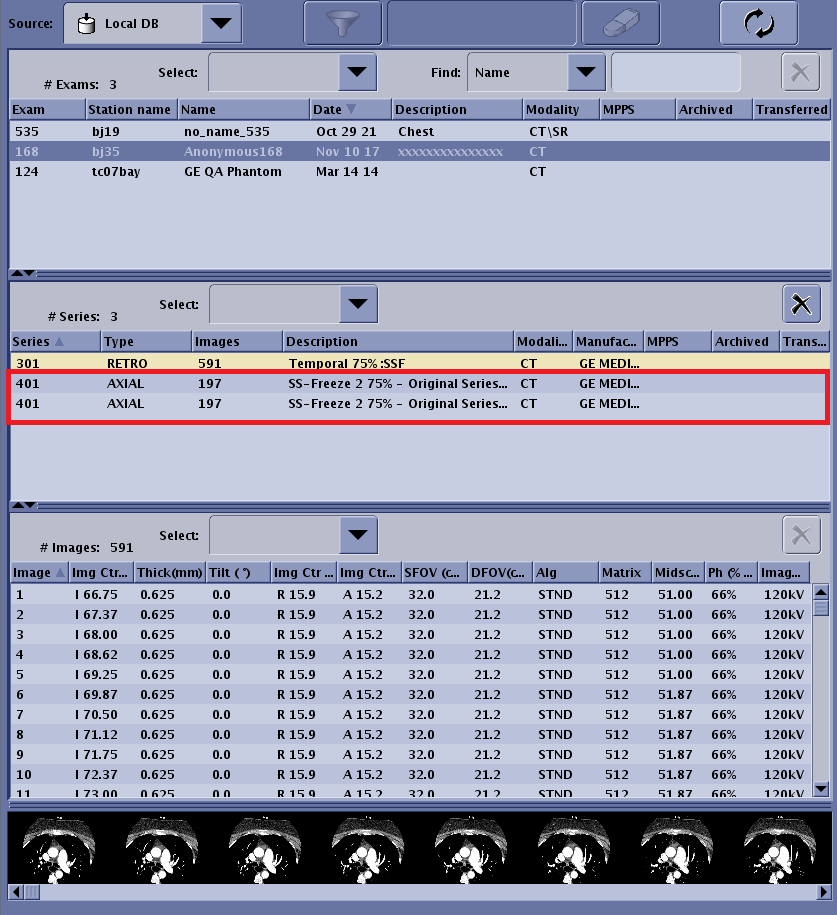Click the series tools wrench icon
837x915 pixels.
pos(800,304)
